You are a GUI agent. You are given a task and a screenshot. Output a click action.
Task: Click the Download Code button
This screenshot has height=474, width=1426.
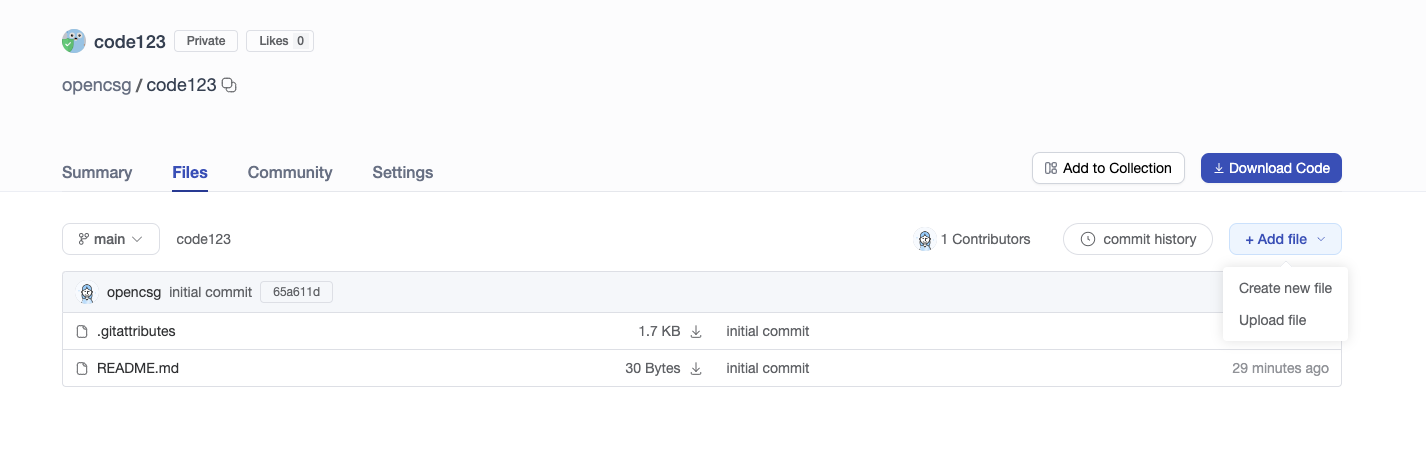[1271, 168]
